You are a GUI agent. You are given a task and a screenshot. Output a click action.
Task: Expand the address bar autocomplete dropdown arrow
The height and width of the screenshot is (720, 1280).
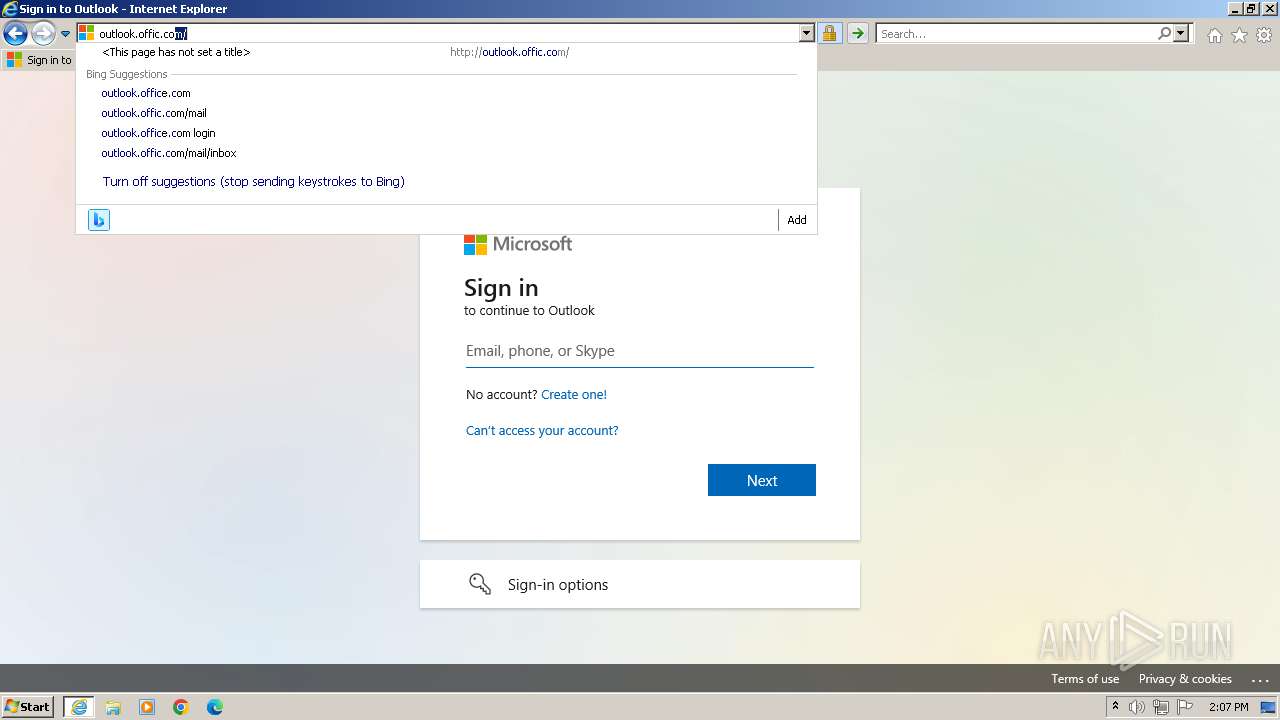[x=807, y=34]
